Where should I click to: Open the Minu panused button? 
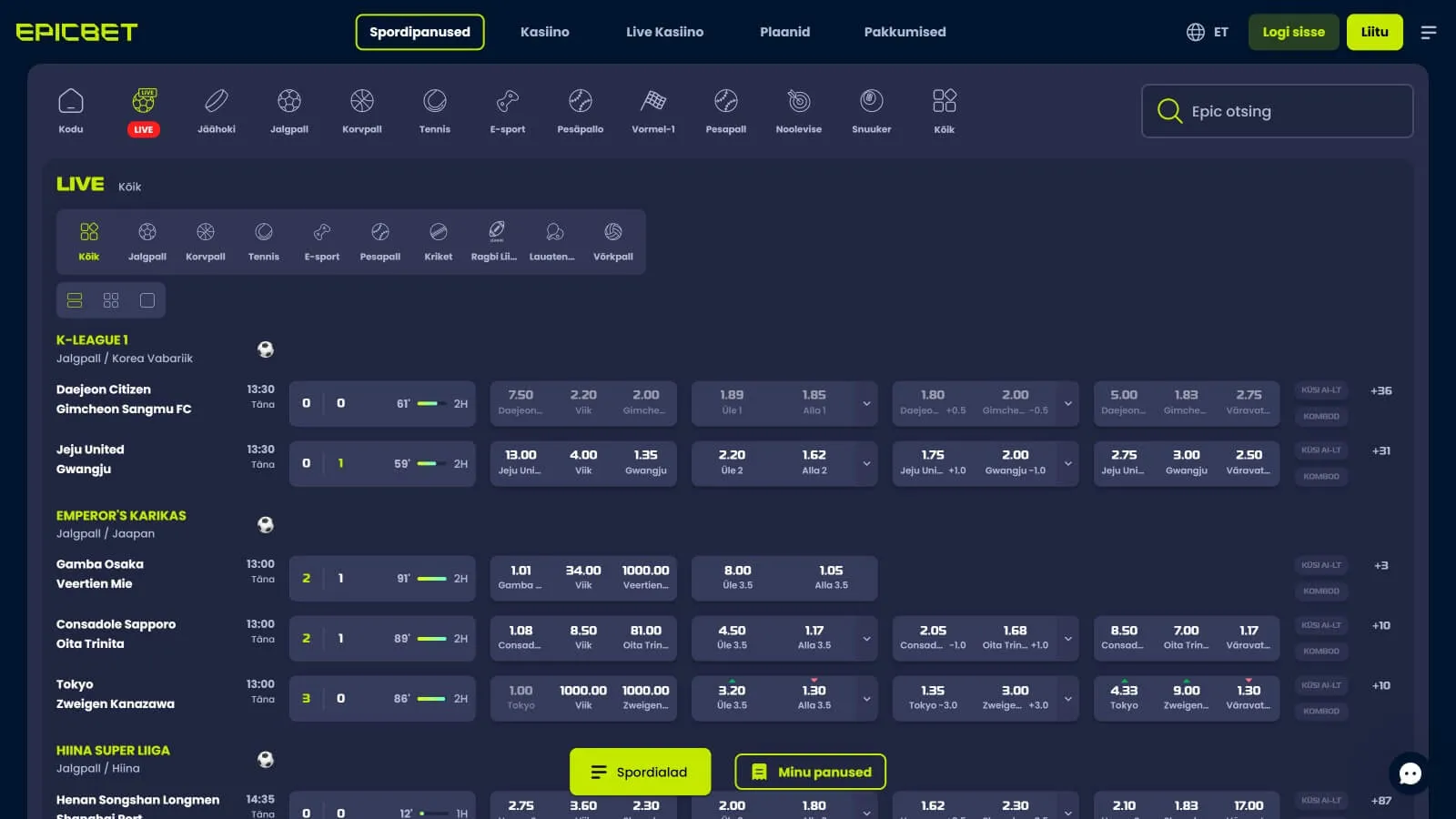(810, 772)
